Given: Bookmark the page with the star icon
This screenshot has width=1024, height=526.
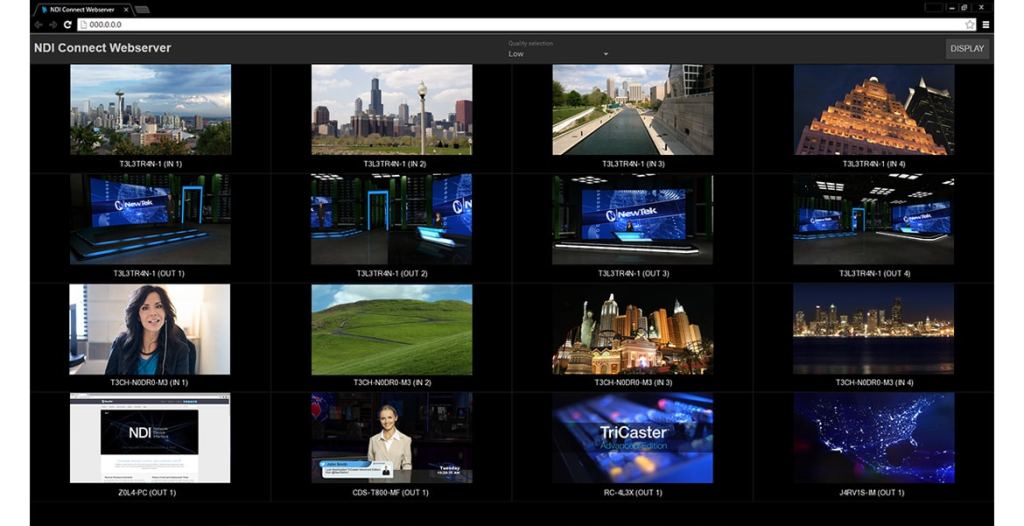Looking at the screenshot, I should tap(969, 24).
